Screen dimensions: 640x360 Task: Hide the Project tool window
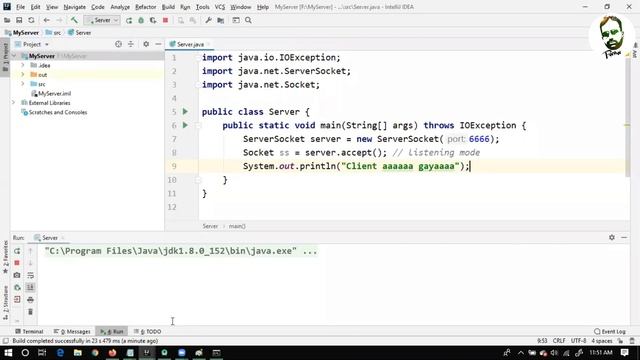pos(158,44)
